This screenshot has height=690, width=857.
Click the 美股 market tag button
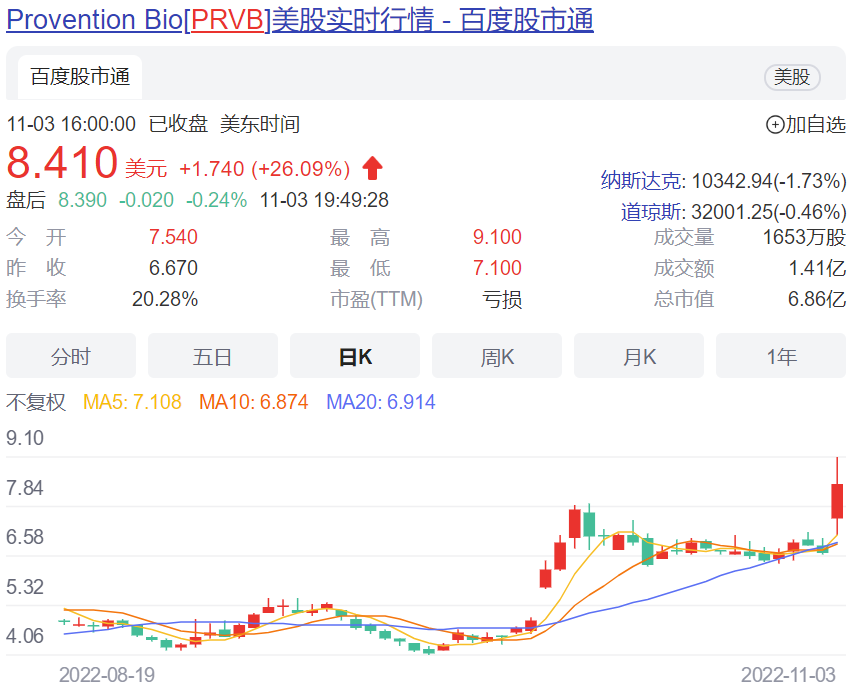coord(792,77)
